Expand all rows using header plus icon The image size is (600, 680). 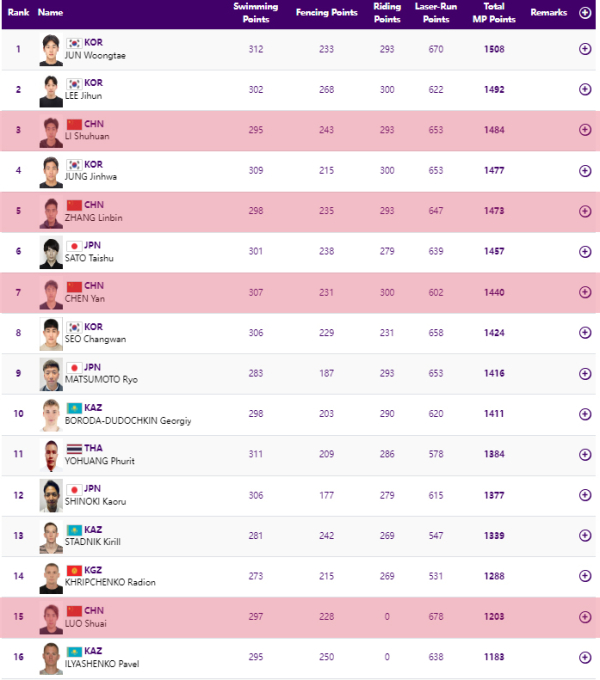tap(585, 13)
